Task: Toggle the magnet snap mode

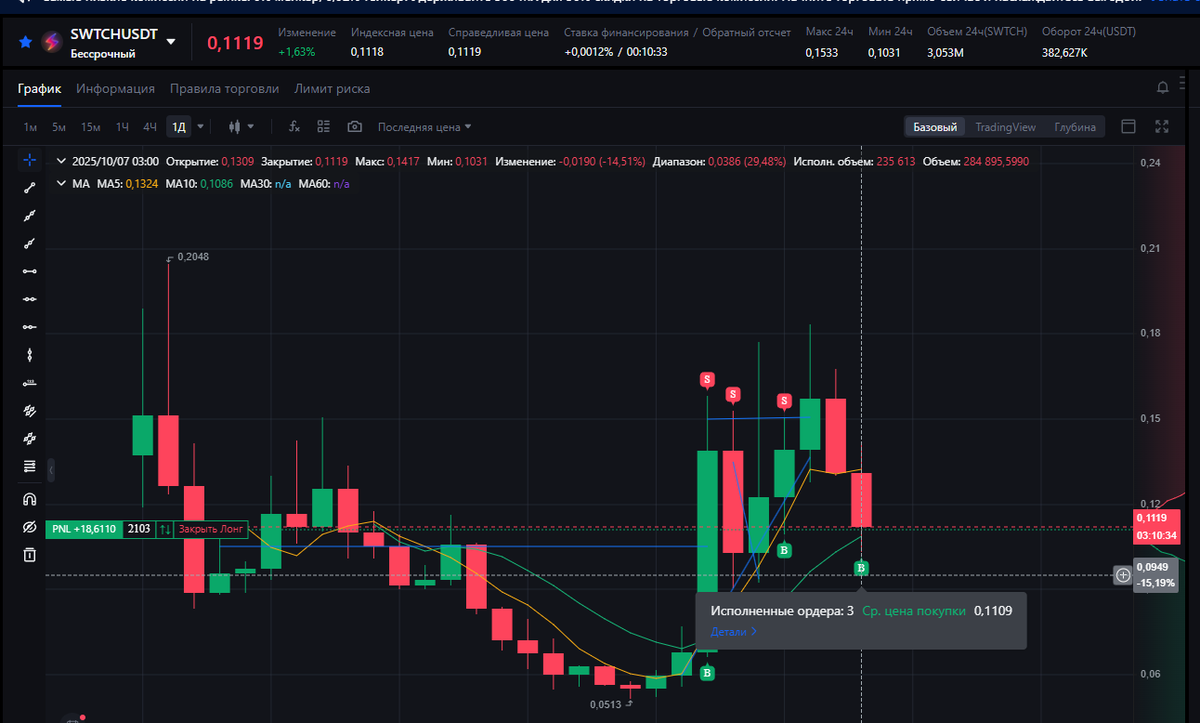Action: [x=30, y=499]
